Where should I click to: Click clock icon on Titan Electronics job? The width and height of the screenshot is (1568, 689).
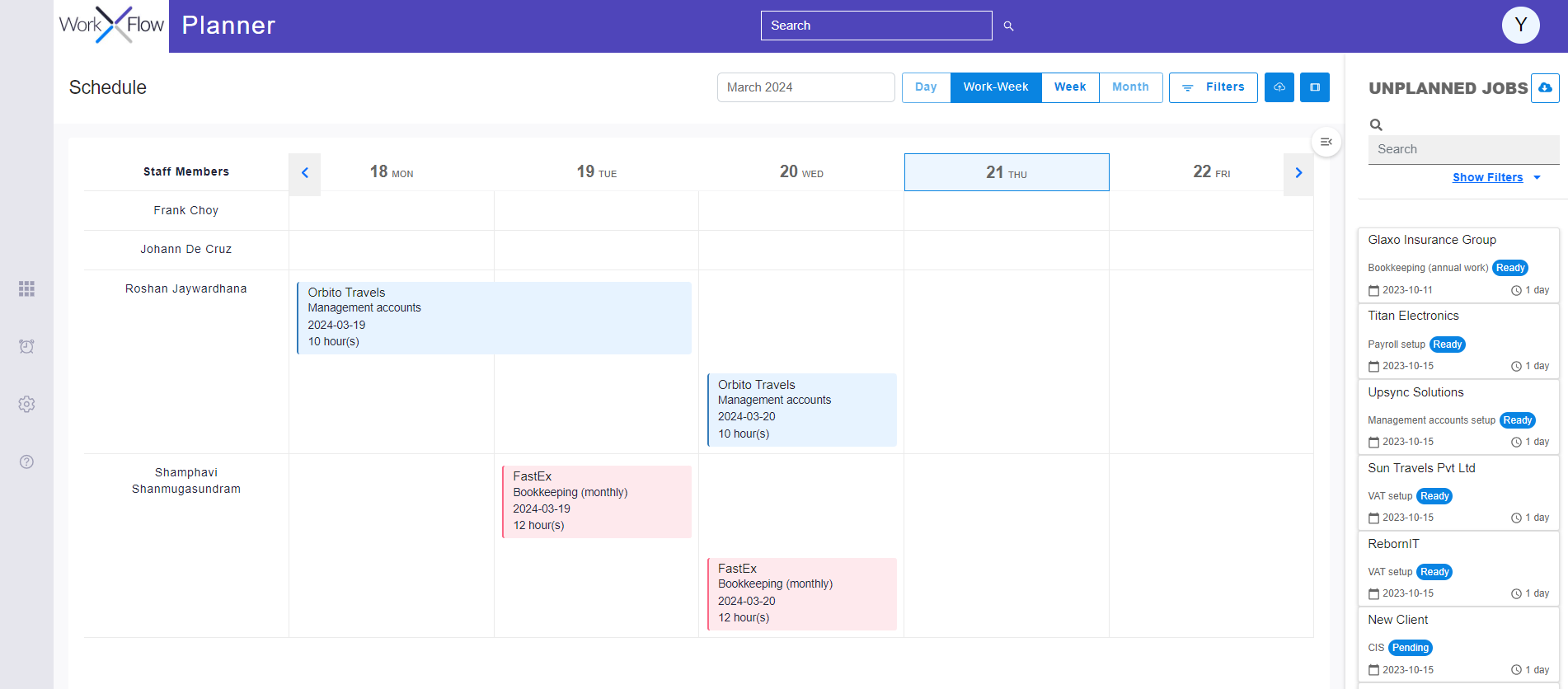1516,366
